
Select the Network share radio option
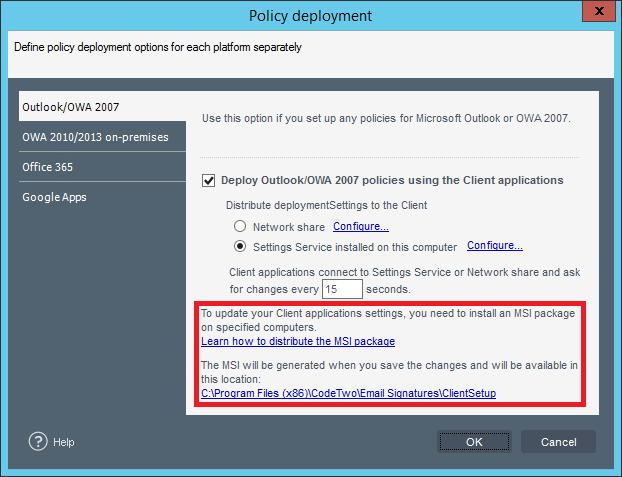point(240,227)
